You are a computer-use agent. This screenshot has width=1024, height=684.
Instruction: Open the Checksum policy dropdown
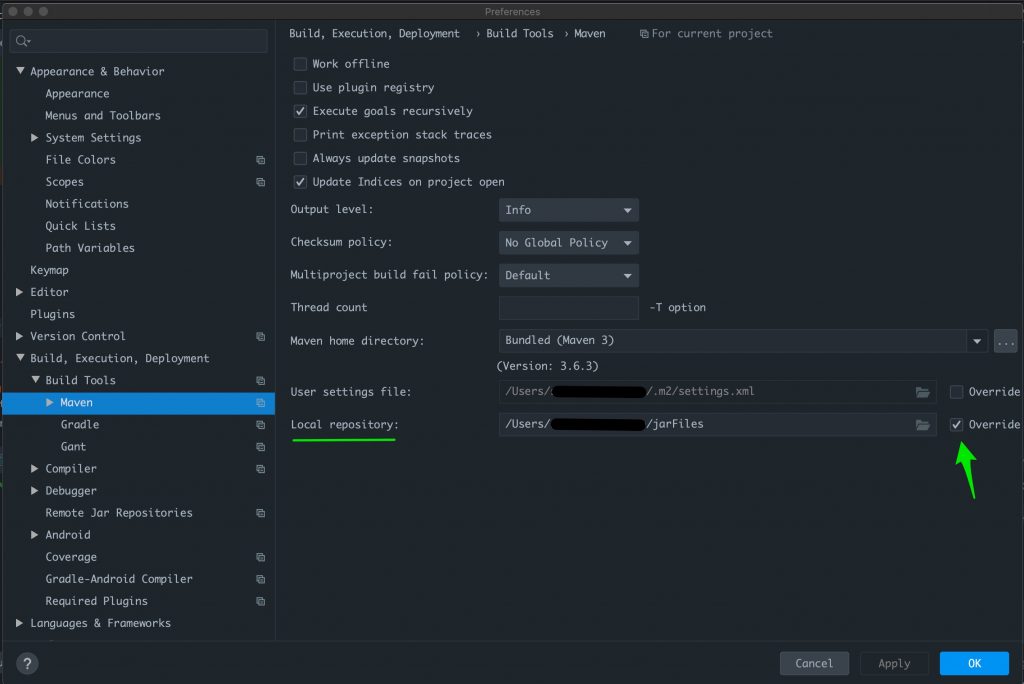tap(568, 242)
